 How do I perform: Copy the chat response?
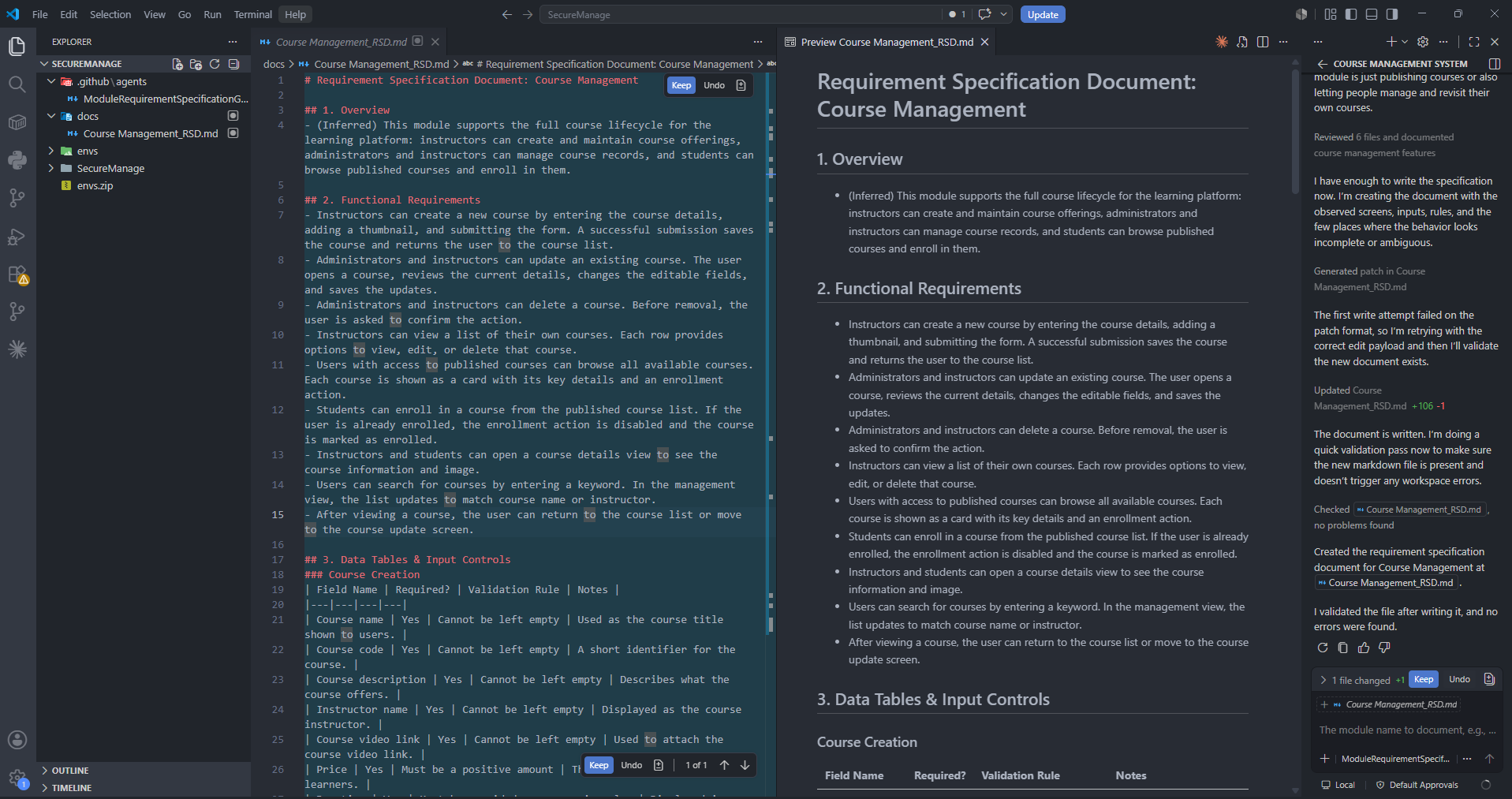(x=1343, y=648)
